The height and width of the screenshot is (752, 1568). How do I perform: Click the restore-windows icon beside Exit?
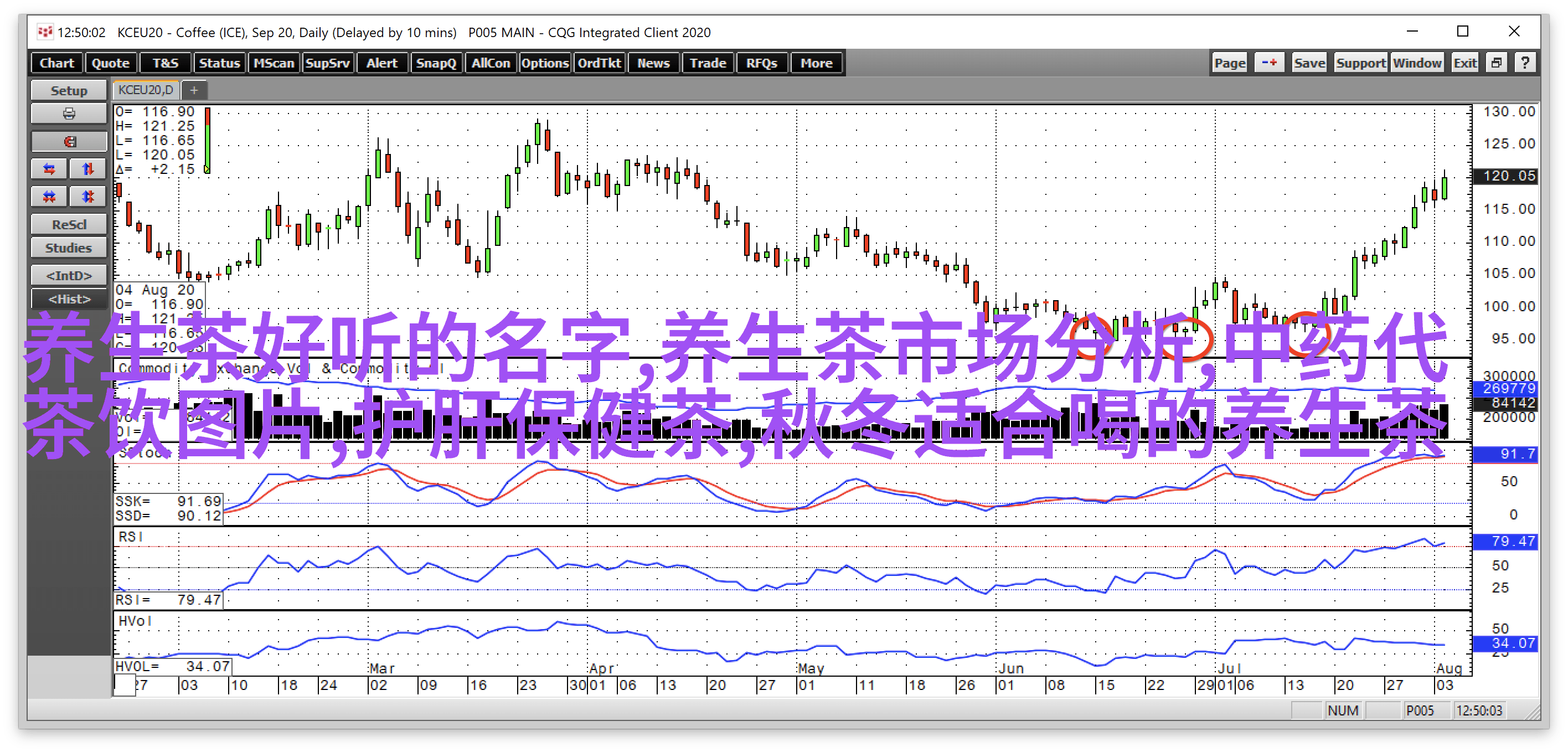(1497, 63)
